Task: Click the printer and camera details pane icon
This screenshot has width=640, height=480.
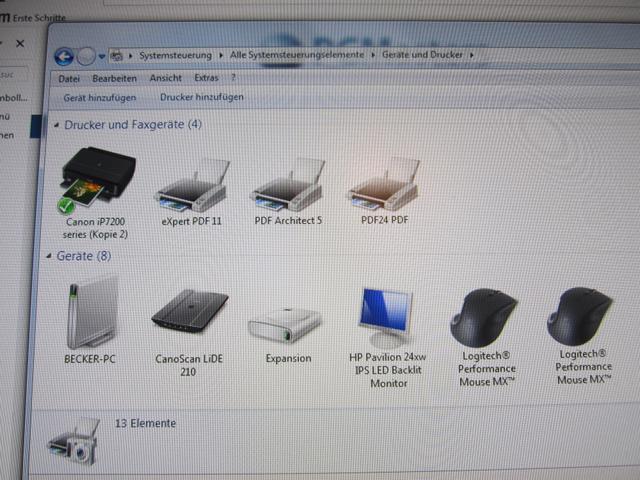Action: pos(74,441)
